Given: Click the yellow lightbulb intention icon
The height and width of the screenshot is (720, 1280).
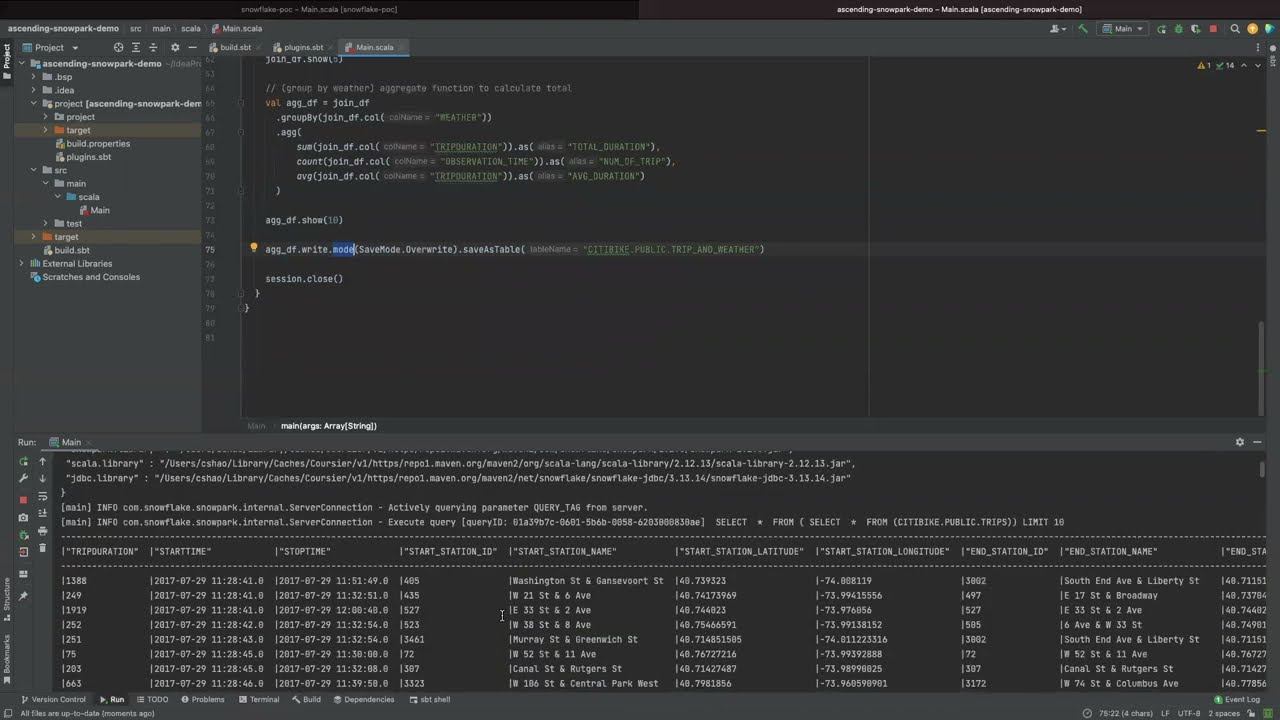Looking at the screenshot, I should pos(254,248).
